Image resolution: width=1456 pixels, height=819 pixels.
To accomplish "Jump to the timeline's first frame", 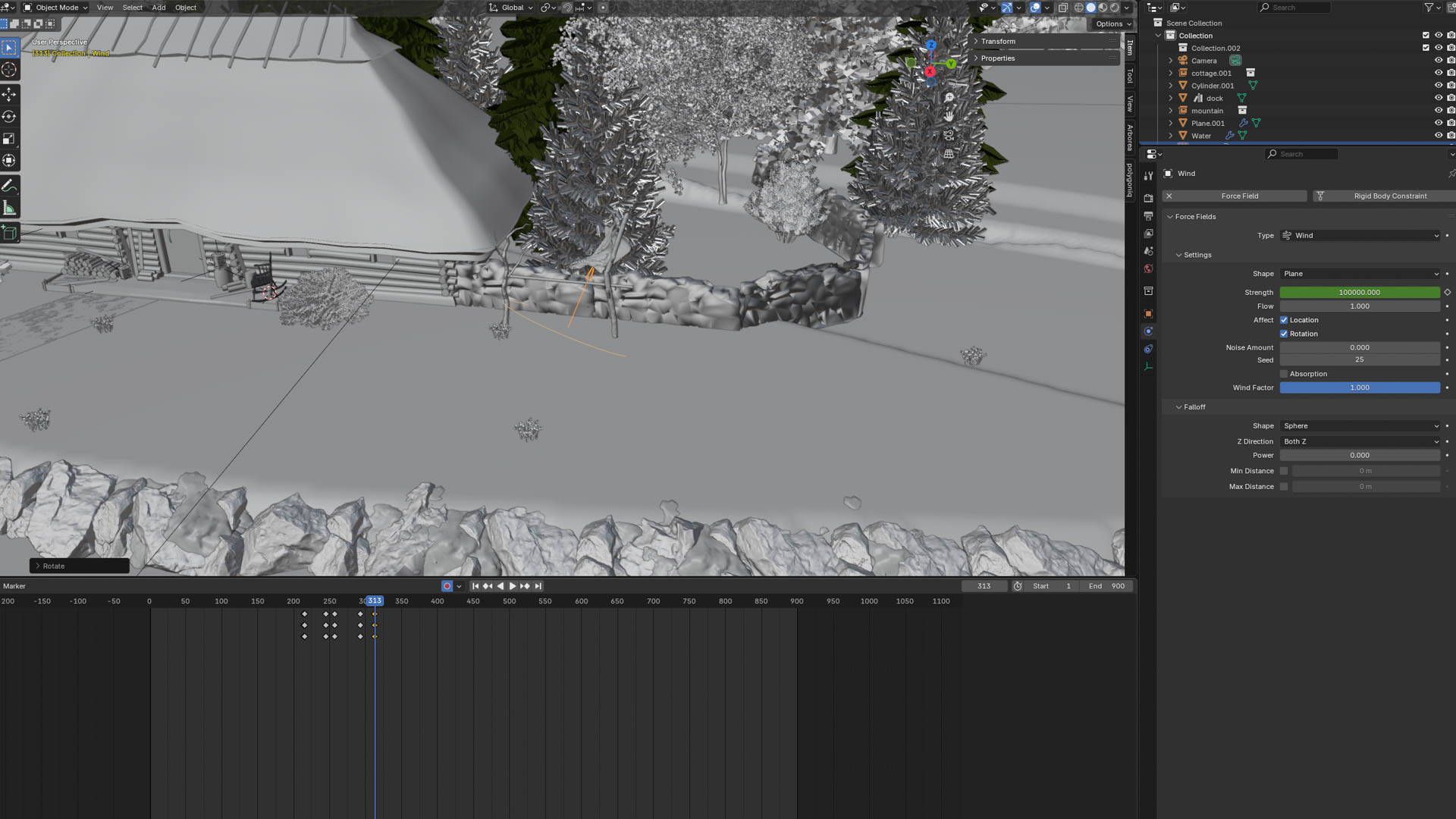I will tap(475, 586).
